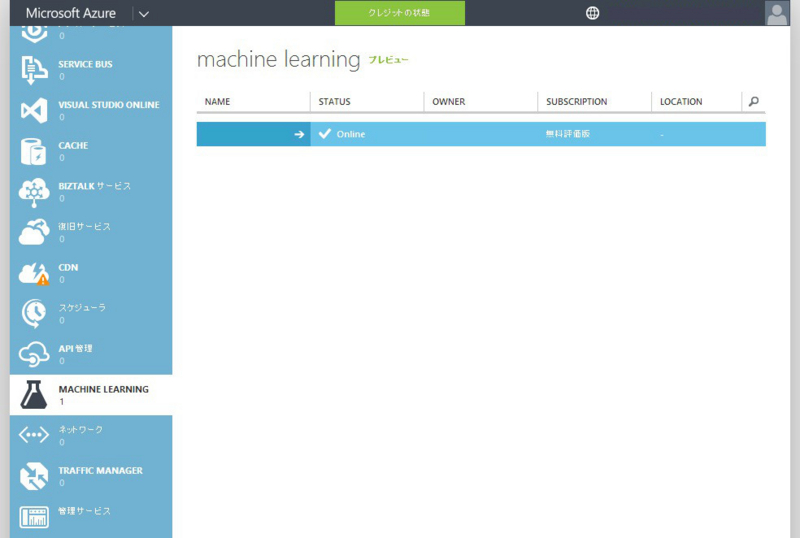Click the プレビュー label beside the title
The width and height of the screenshot is (800, 538).
(x=388, y=60)
